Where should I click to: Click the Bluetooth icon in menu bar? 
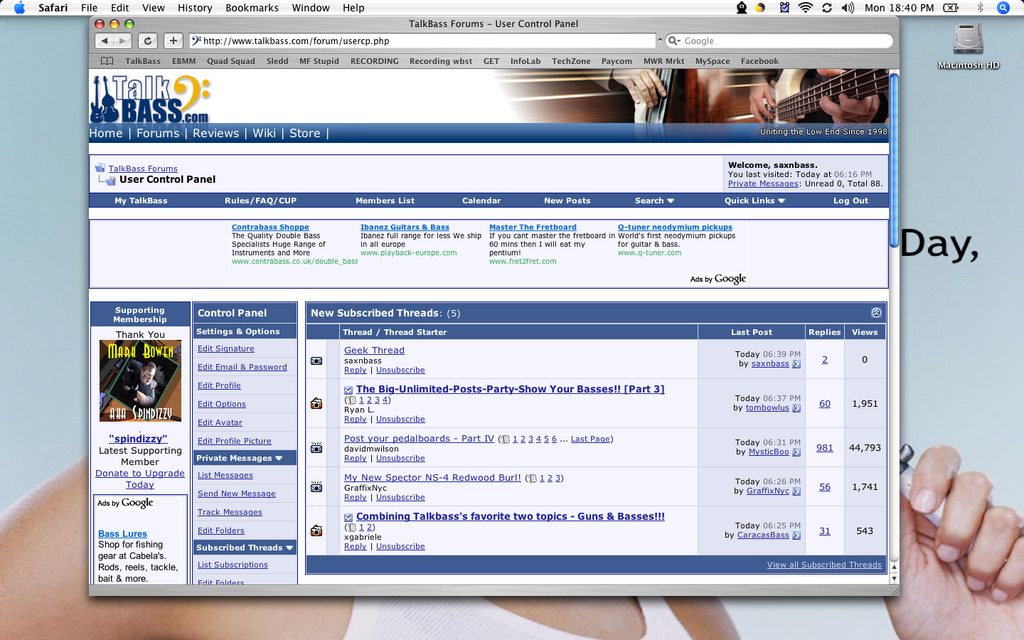click(980, 8)
